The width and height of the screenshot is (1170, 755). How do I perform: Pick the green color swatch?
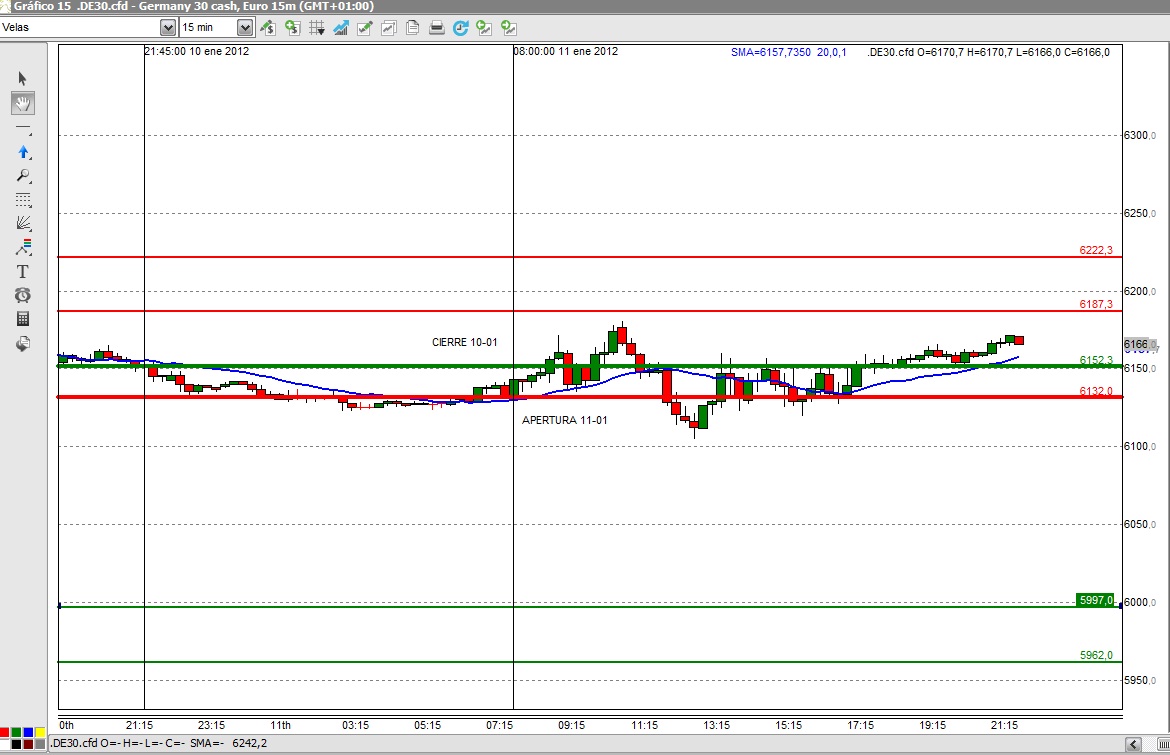[16, 733]
